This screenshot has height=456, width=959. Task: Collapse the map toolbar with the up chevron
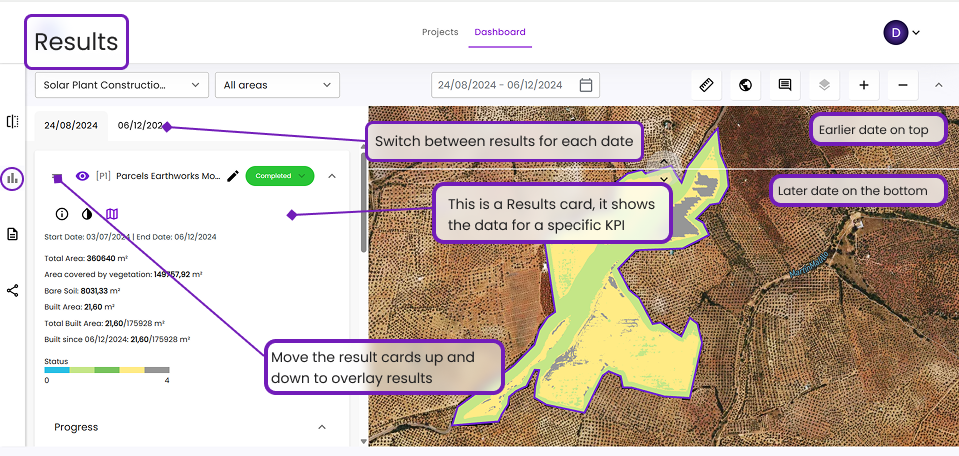click(x=939, y=85)
